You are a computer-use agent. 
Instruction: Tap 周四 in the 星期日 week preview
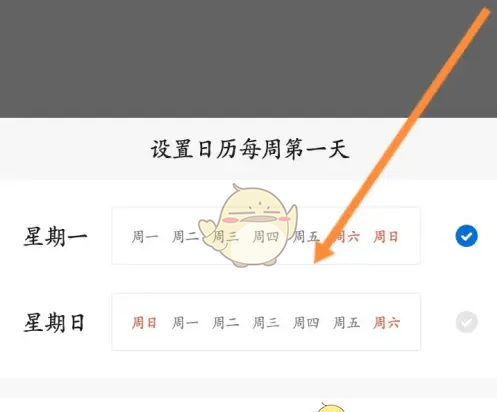click(306, 323)
